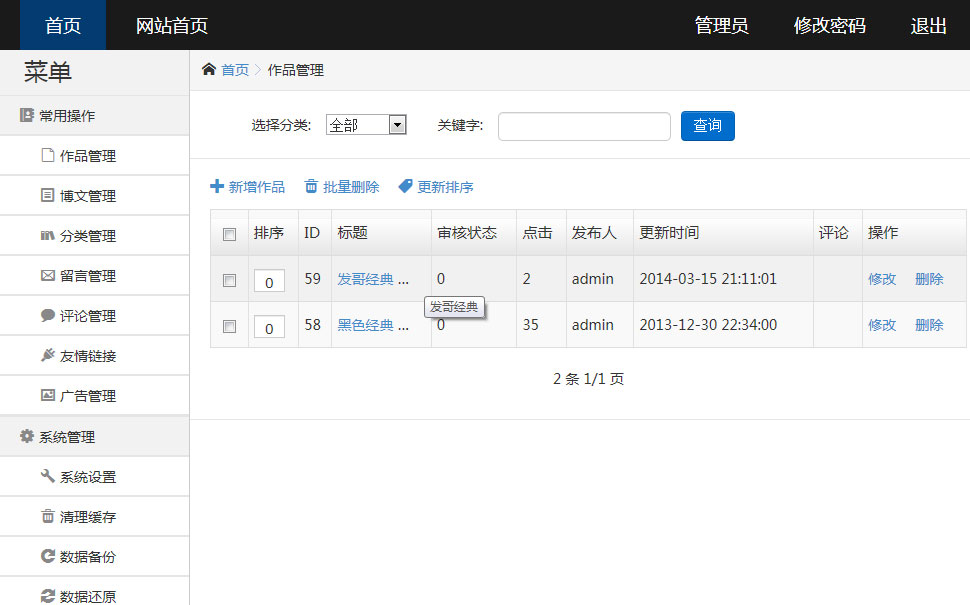Toggle the select-all checkbox in the table header
Viewport: 970px width, 605px height.
[x=230, y=234]
